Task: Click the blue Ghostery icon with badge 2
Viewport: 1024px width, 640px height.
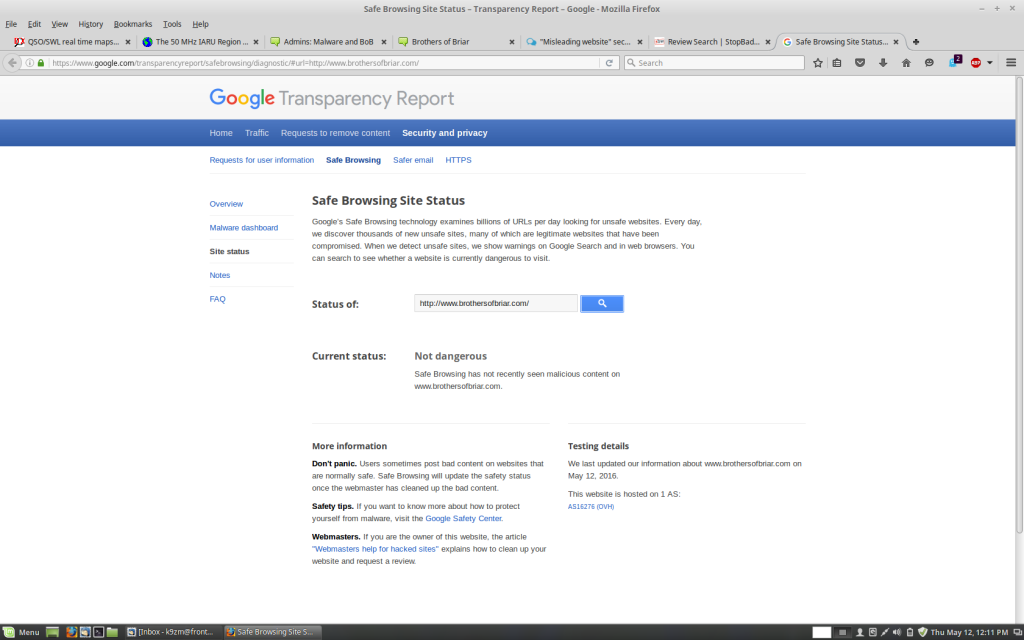Action: pyautogui.click(x=954, y=62)
